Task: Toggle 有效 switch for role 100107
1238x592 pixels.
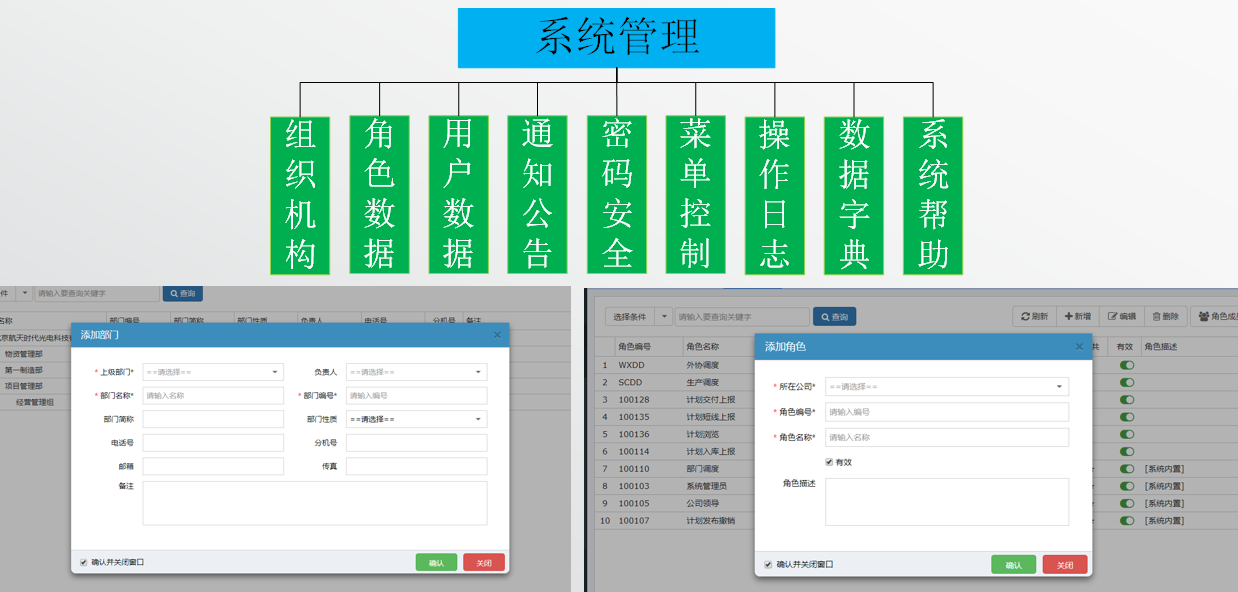Action: point(1127,521)
